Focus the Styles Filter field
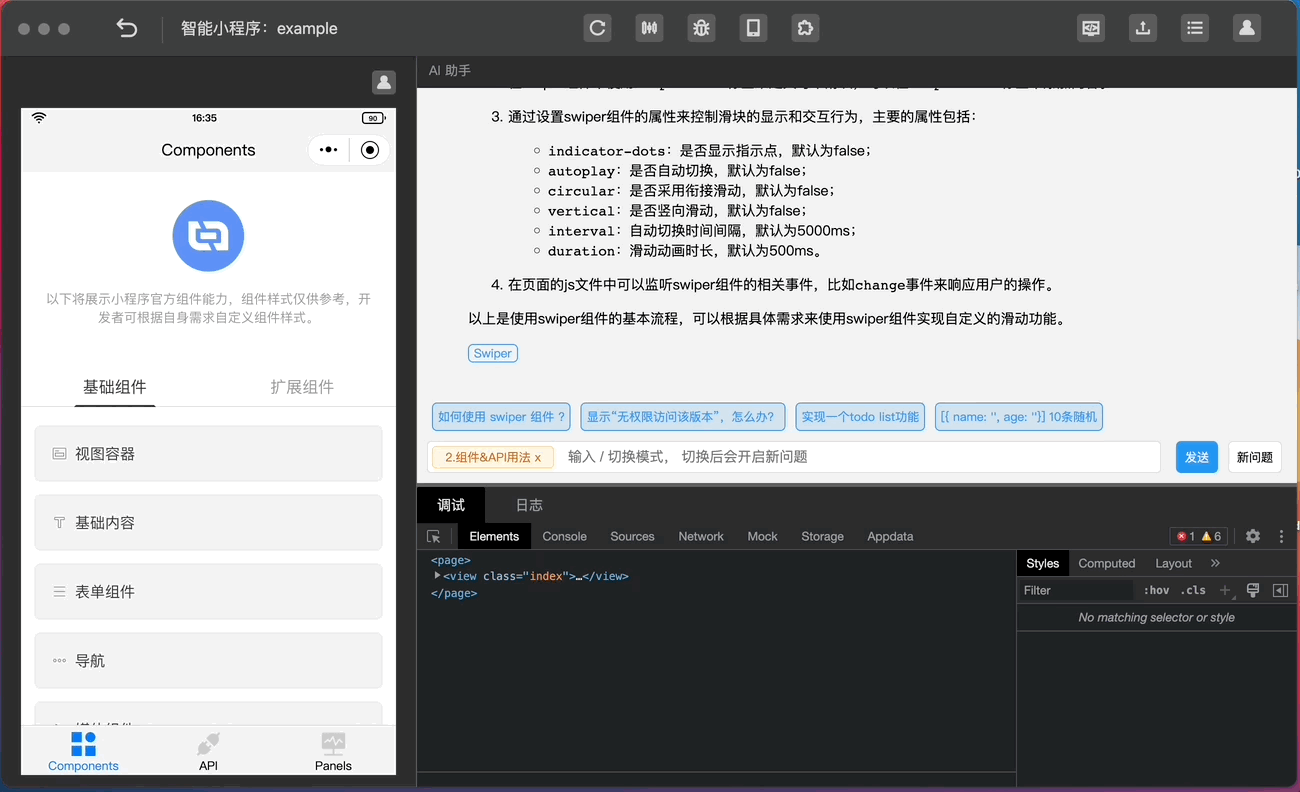This screenshot has height=792, width=1300. click(x=1077, y=590)
